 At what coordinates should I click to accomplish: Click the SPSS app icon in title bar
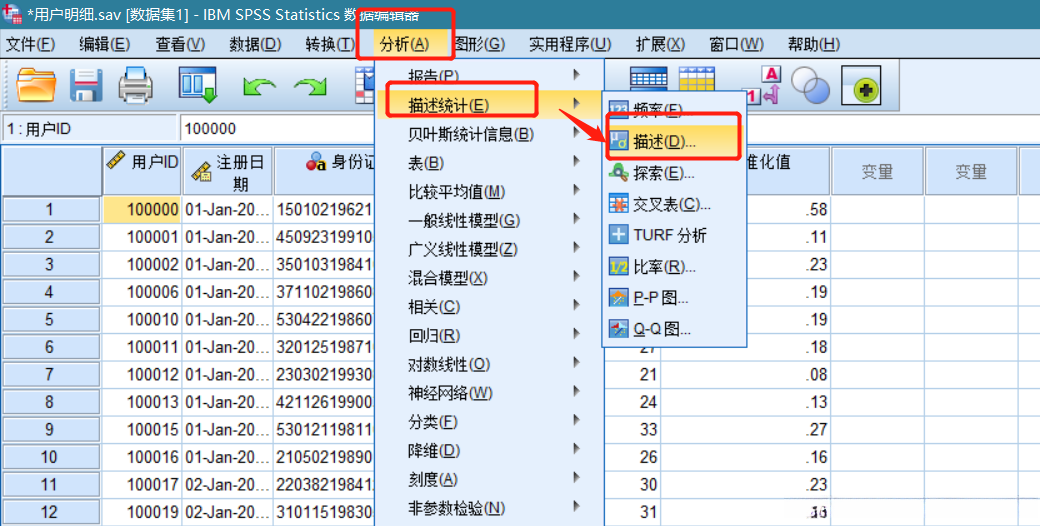pos(13,14)
